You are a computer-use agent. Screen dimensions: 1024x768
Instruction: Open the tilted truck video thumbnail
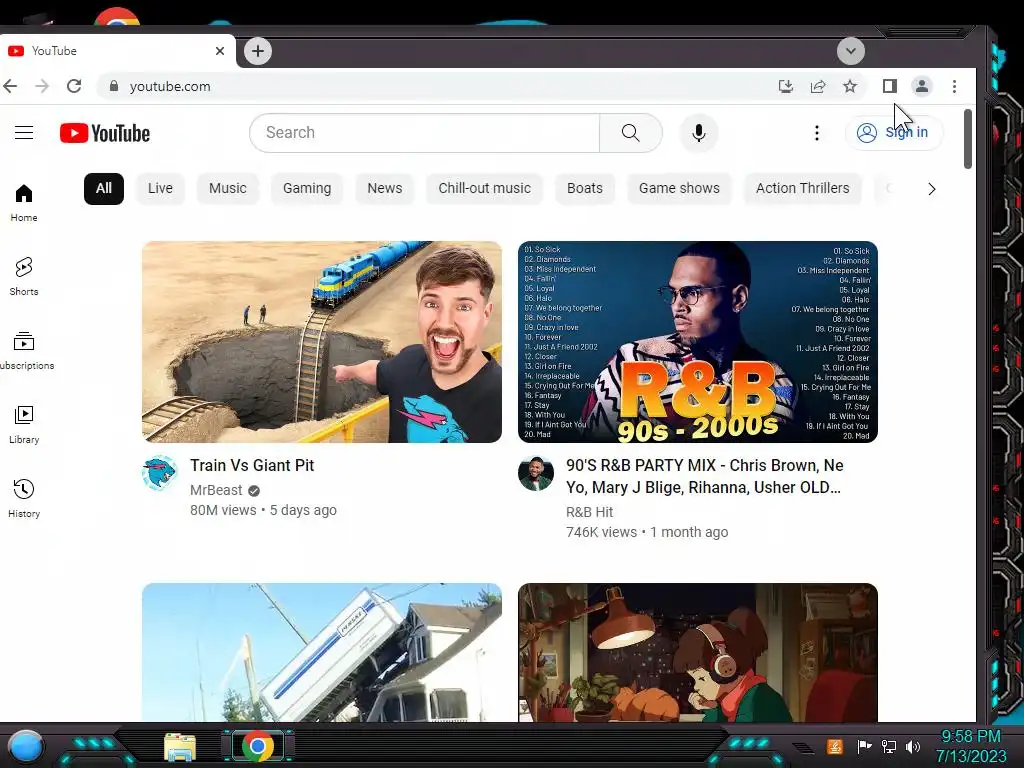point(322,652)
